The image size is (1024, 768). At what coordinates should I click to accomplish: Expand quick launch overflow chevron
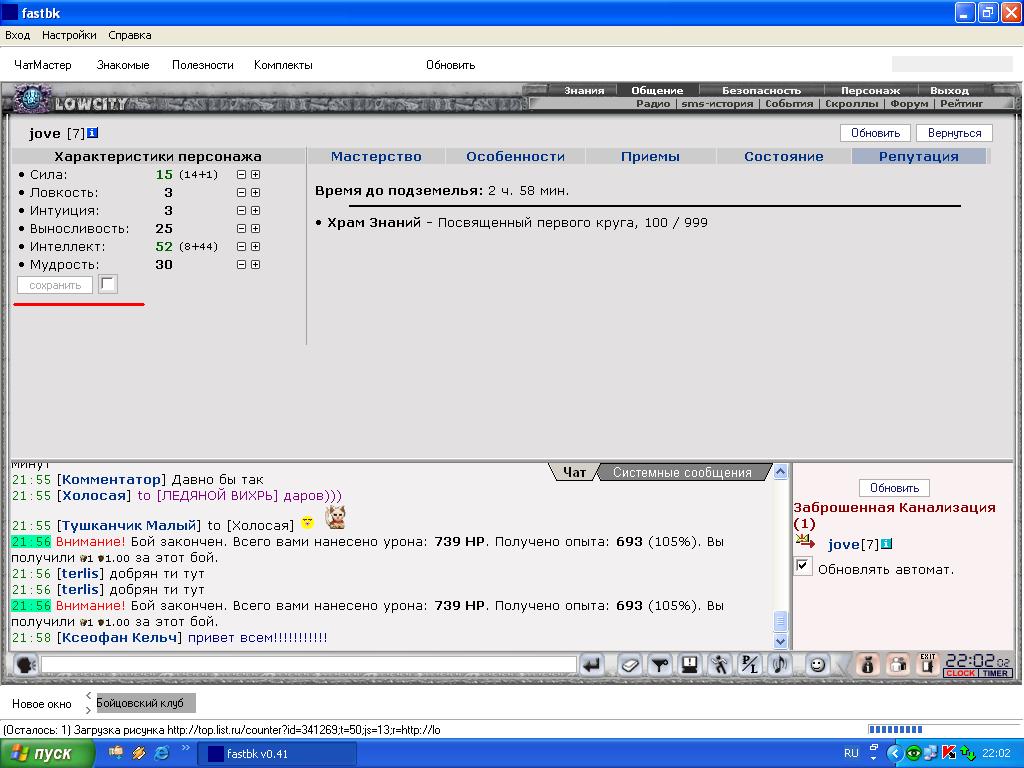pos(185,747)
